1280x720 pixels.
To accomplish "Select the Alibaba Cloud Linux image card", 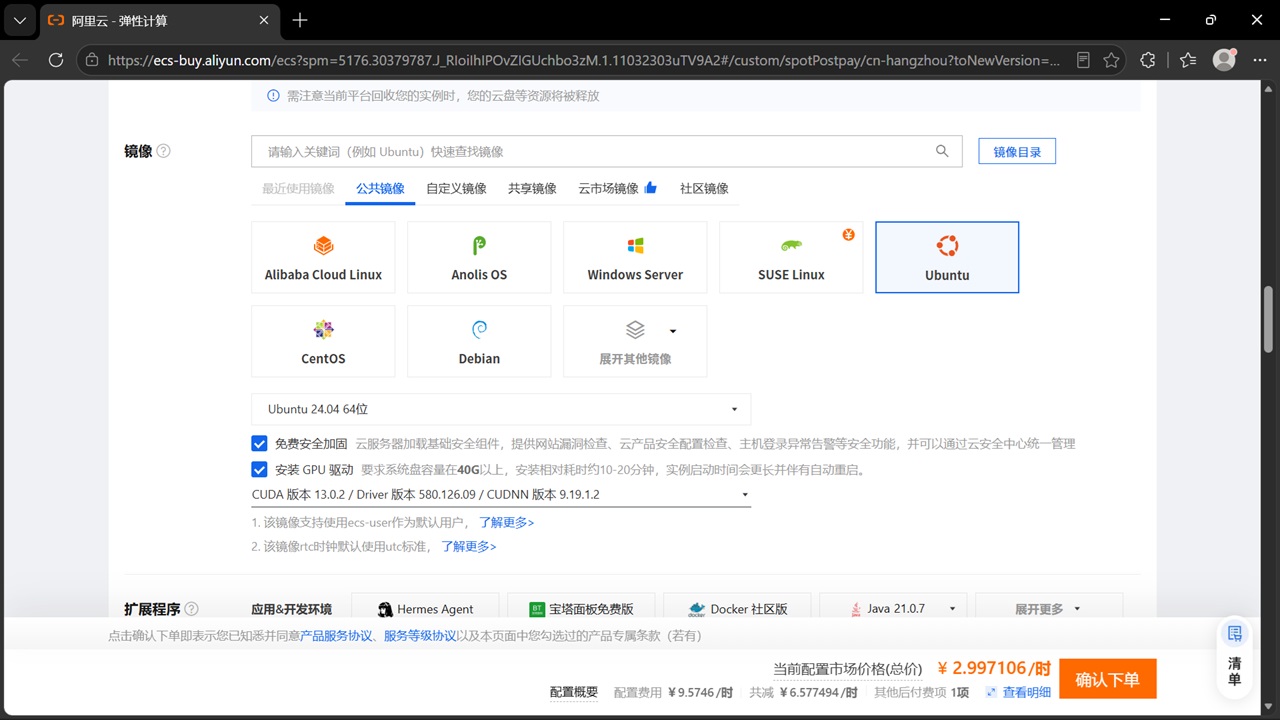I will point(323,257).
